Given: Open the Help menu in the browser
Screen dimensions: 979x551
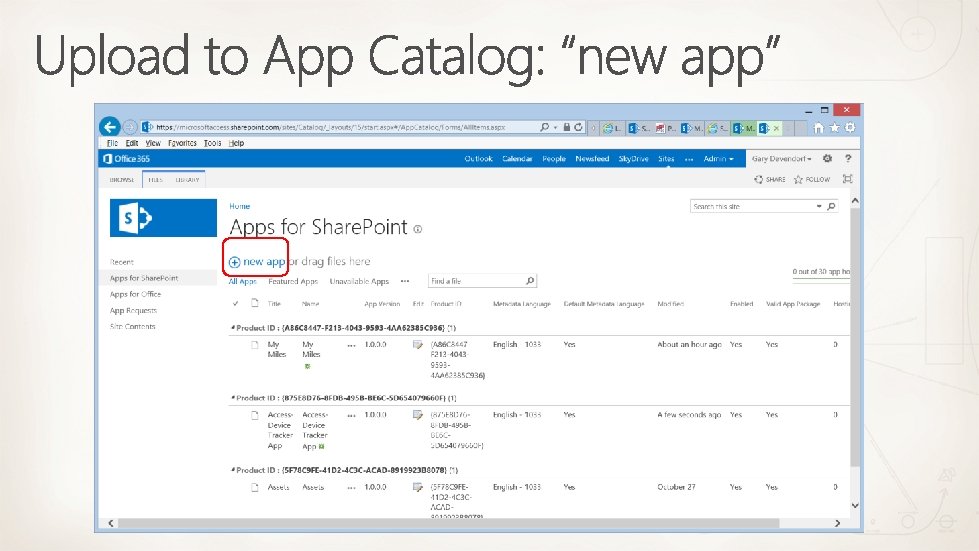Looking at the screenshot, I should pos(236,143).
